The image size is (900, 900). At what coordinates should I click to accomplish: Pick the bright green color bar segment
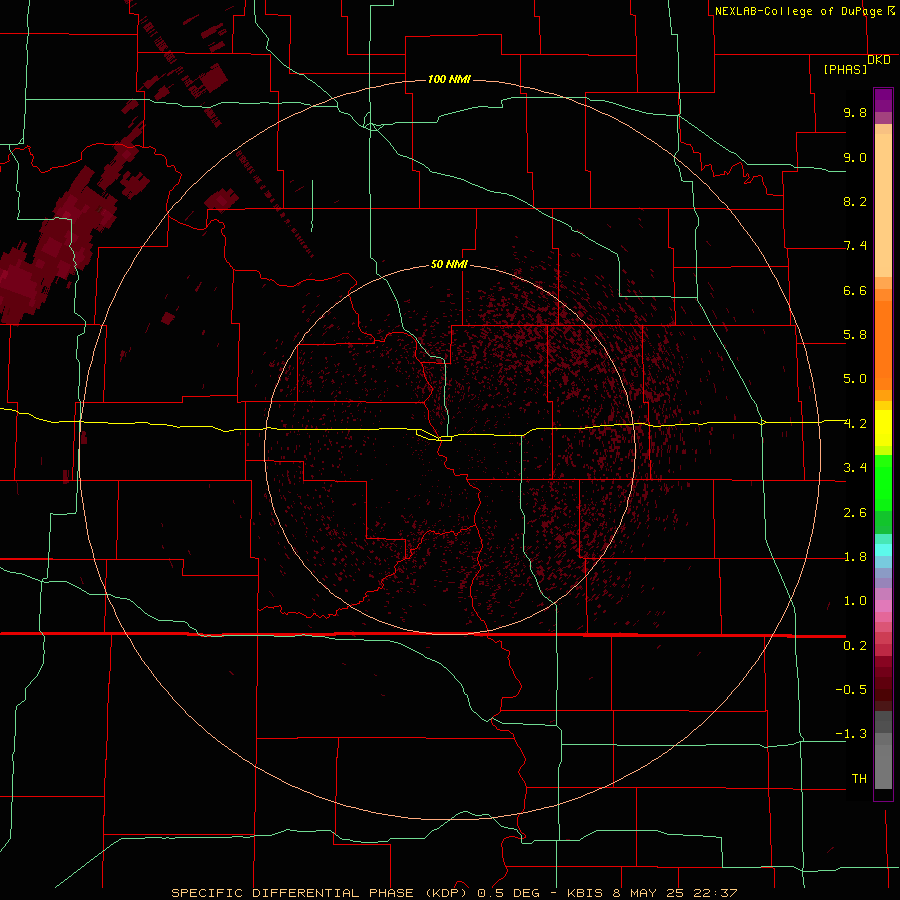pyautogui.click(x=883, y=482)
